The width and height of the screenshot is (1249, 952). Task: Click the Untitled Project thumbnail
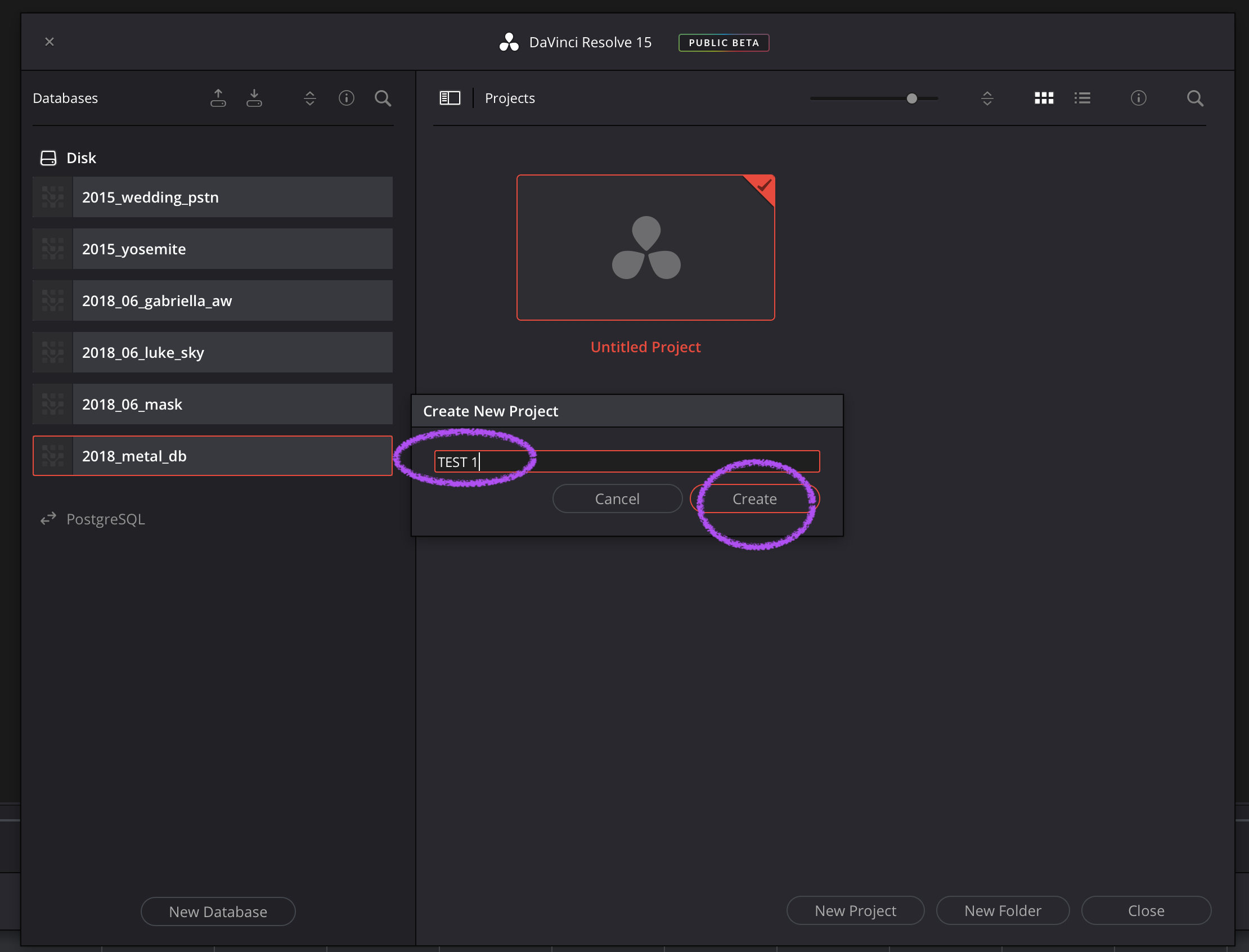[645, 248]
